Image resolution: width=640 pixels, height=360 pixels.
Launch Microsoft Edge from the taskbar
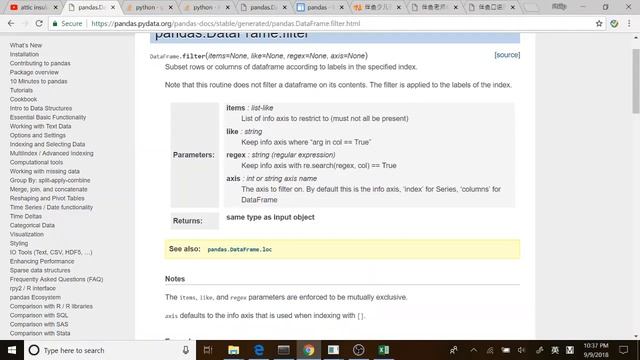[x=259, y=350]
